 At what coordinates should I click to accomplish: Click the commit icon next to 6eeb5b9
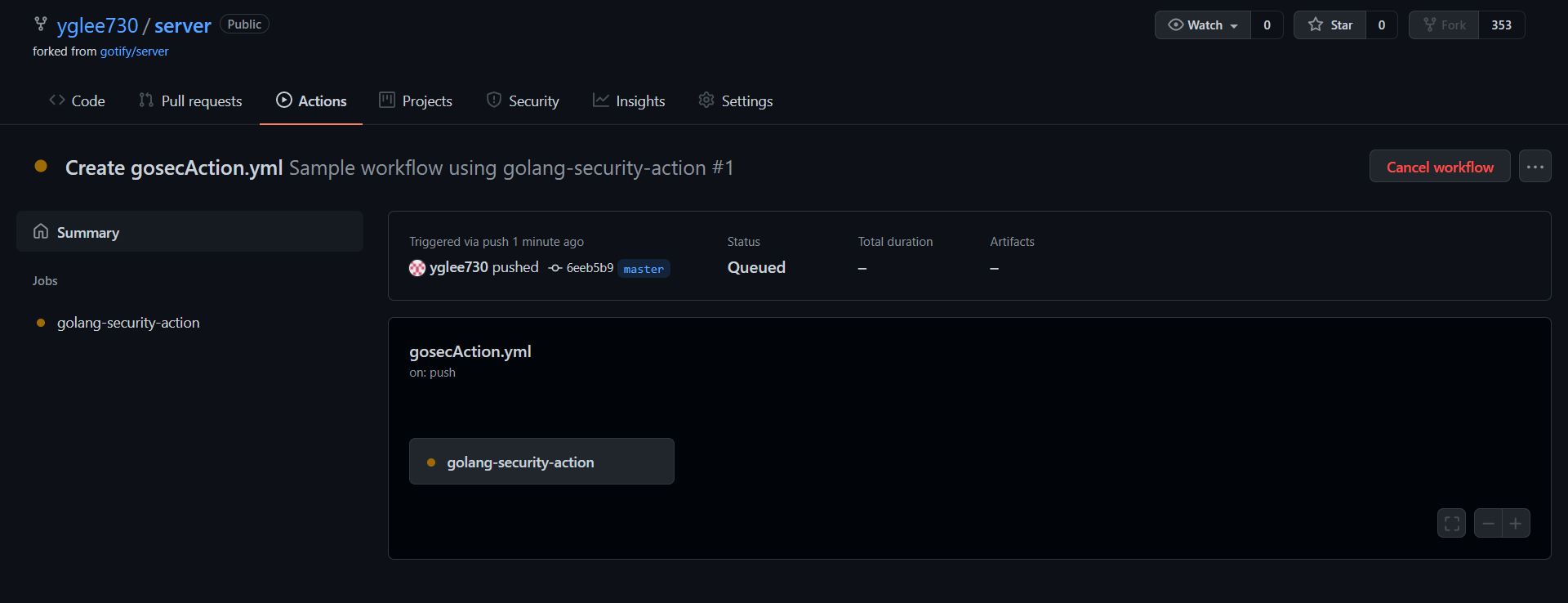[555, 268]
